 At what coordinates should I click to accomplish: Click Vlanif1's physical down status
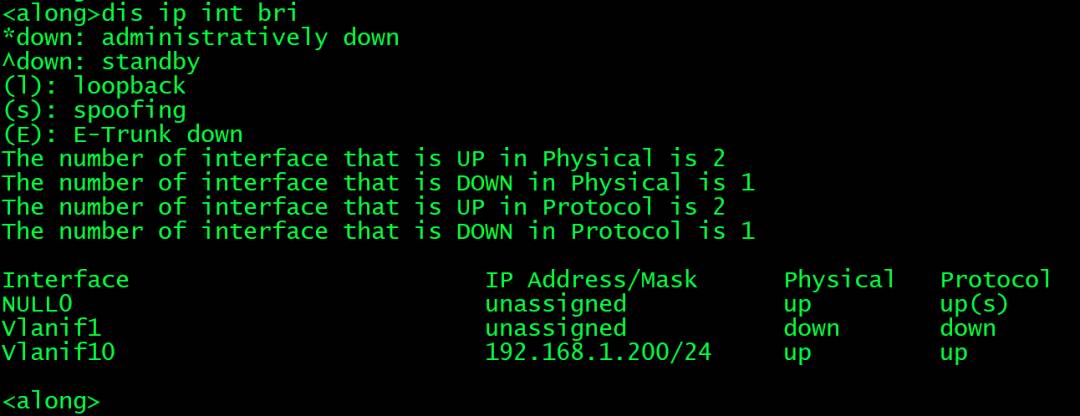[811, 328]
